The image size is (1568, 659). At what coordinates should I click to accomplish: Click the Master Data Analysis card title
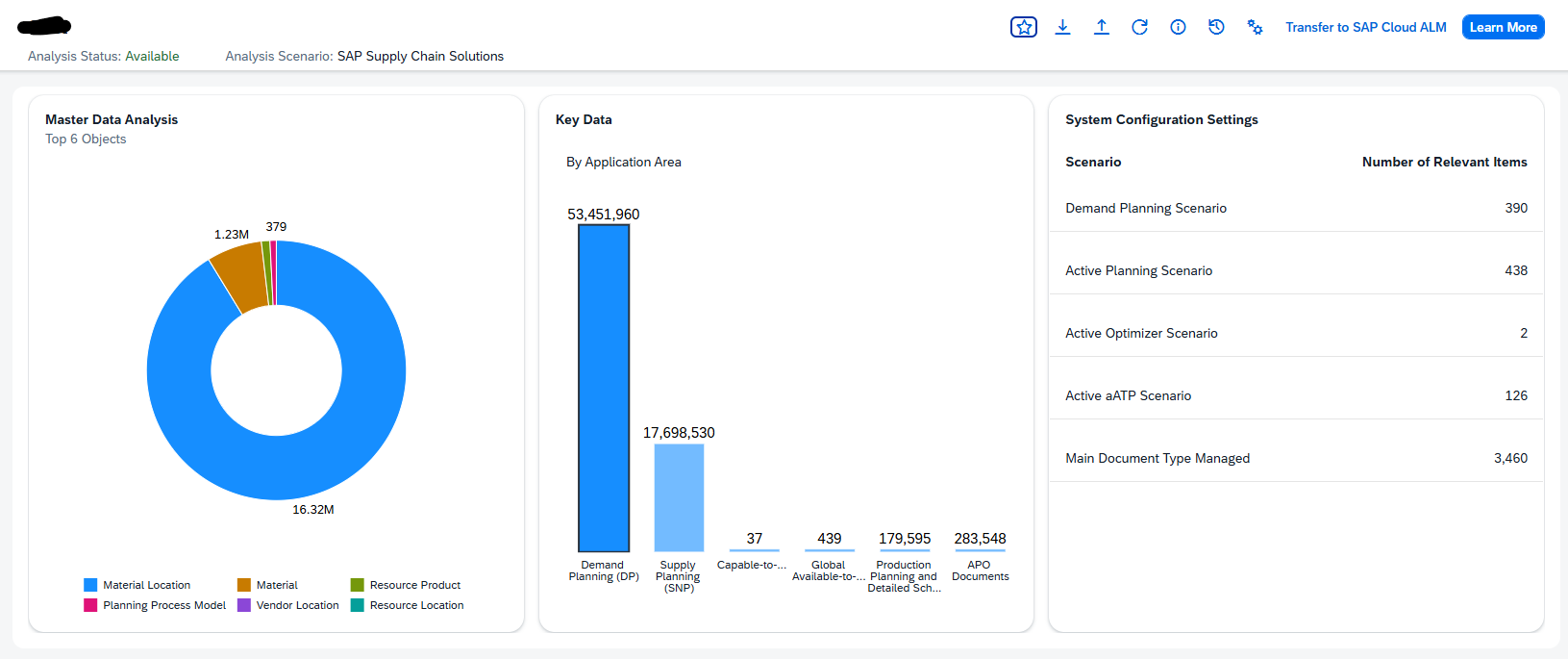click(x=112, y=119)
